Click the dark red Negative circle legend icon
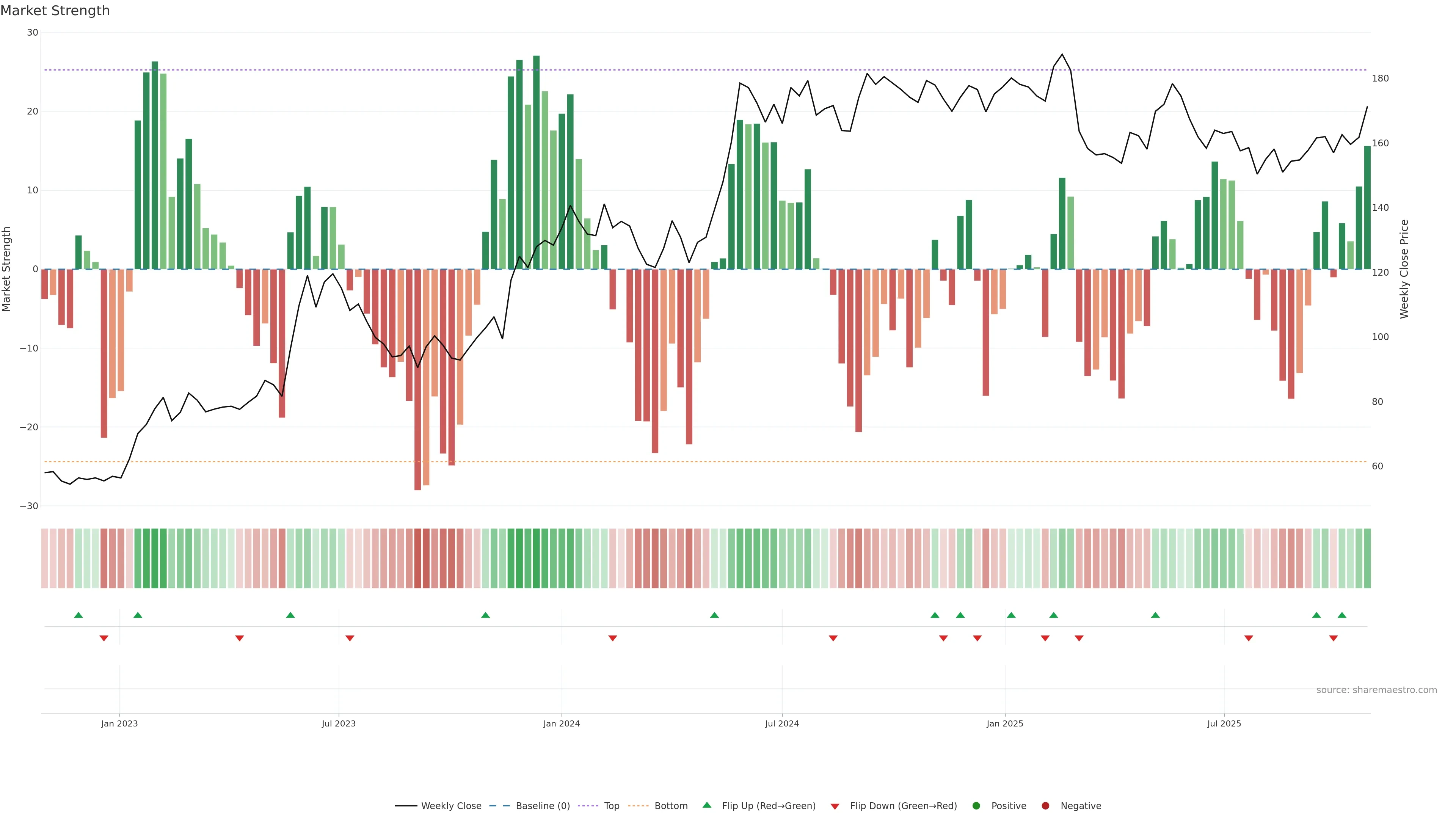Viewport: 1456px width, 819px height. [x=1045, y=806]
